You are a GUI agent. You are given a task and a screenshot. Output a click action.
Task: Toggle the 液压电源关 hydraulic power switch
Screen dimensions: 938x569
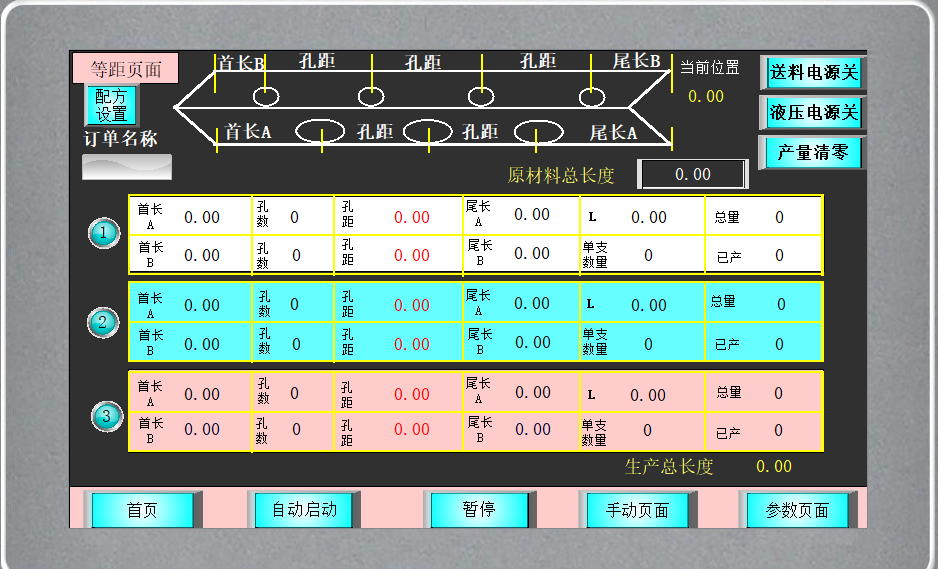click(812, 113)
